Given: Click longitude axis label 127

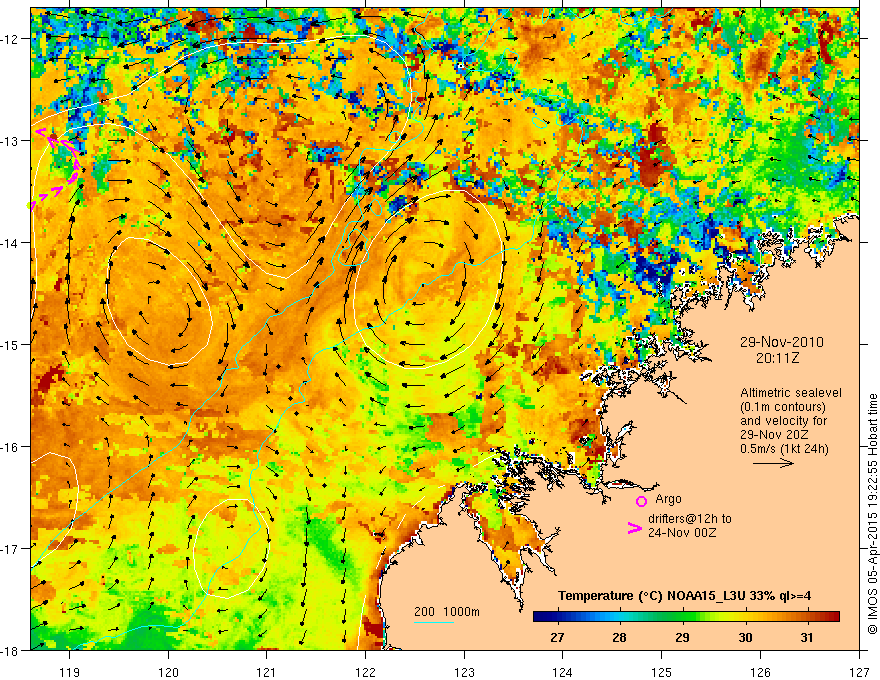Looking at the screenshot, I should 859,672.
